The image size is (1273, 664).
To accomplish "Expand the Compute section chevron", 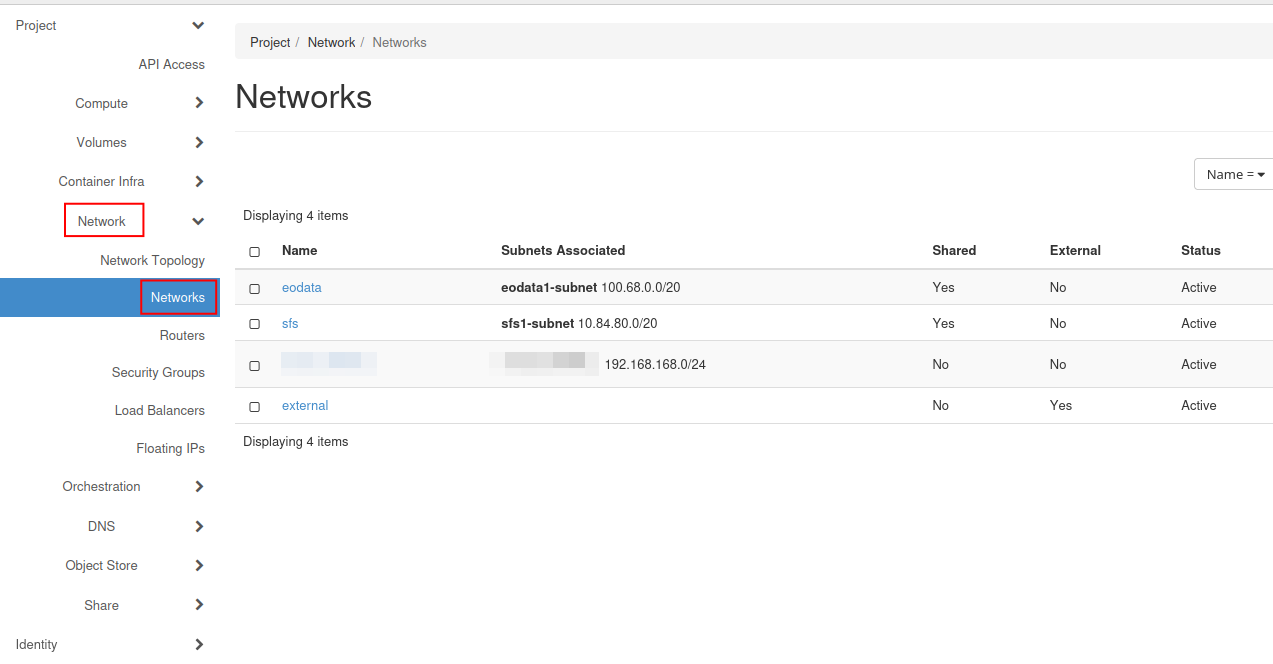I will pos(199,103).
